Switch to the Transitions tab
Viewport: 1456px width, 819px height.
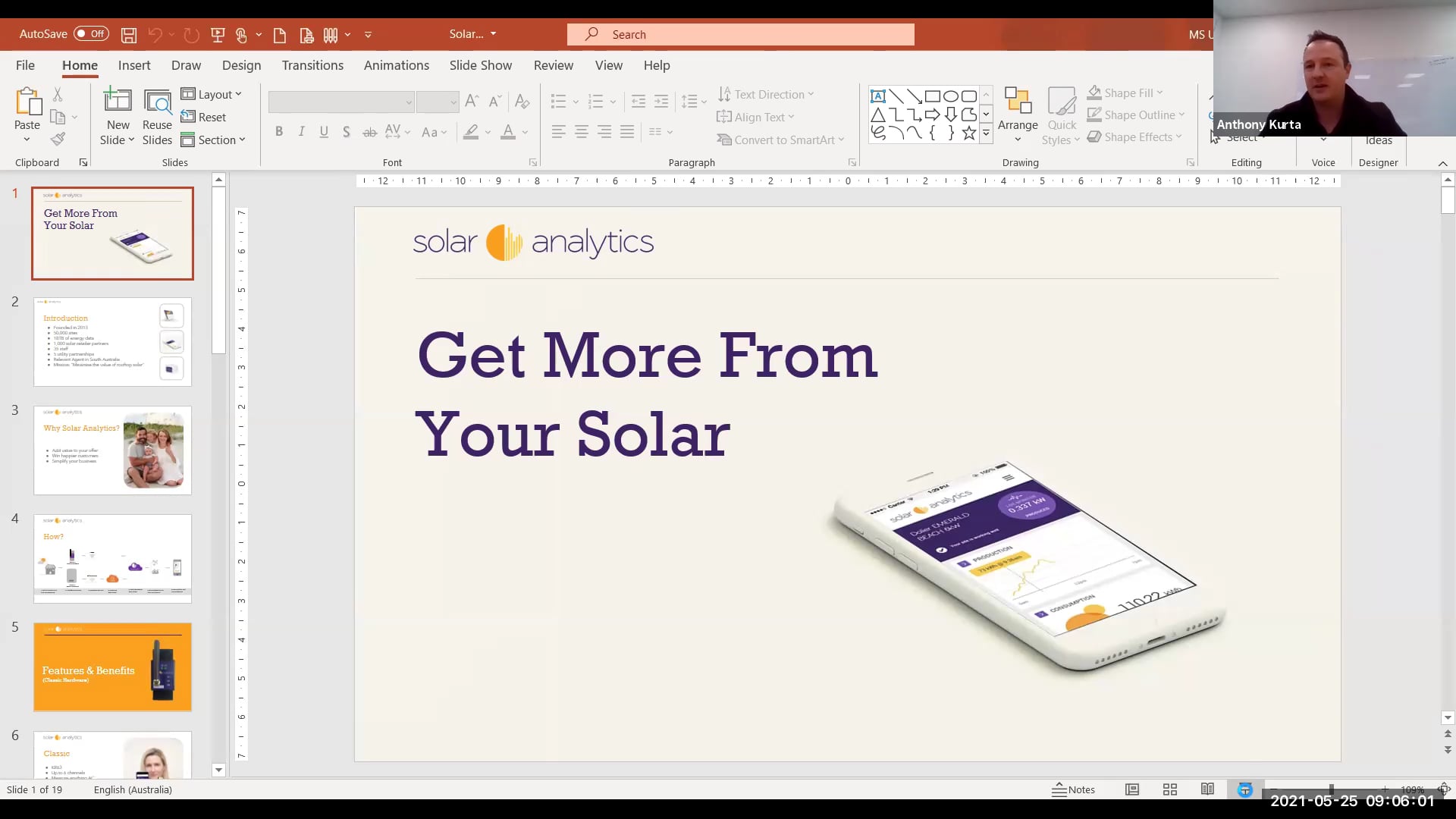point(312,65)
